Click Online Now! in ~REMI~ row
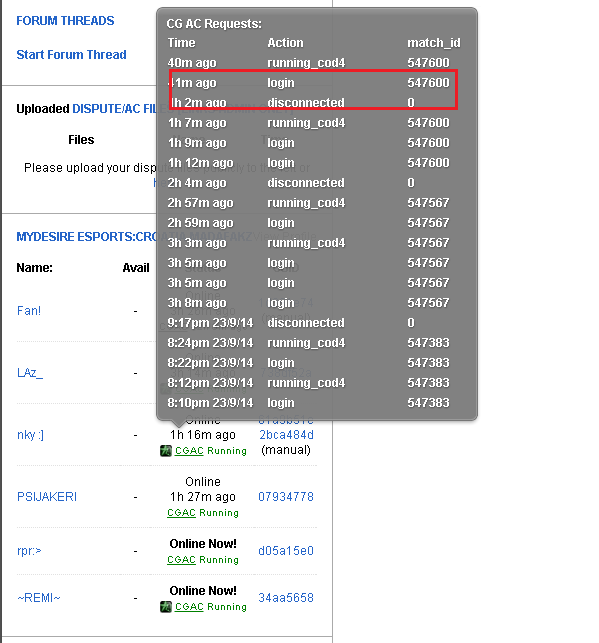This screenshot has width=599, height=643. (x=203, y=591)
